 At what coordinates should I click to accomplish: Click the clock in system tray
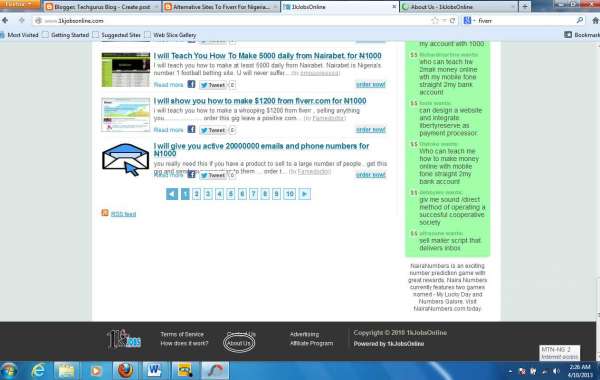pos(580,371)
